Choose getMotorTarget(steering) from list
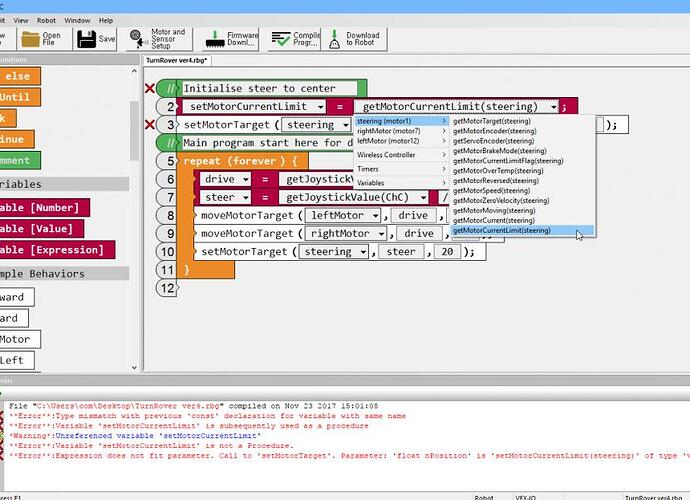 (492, 121)
